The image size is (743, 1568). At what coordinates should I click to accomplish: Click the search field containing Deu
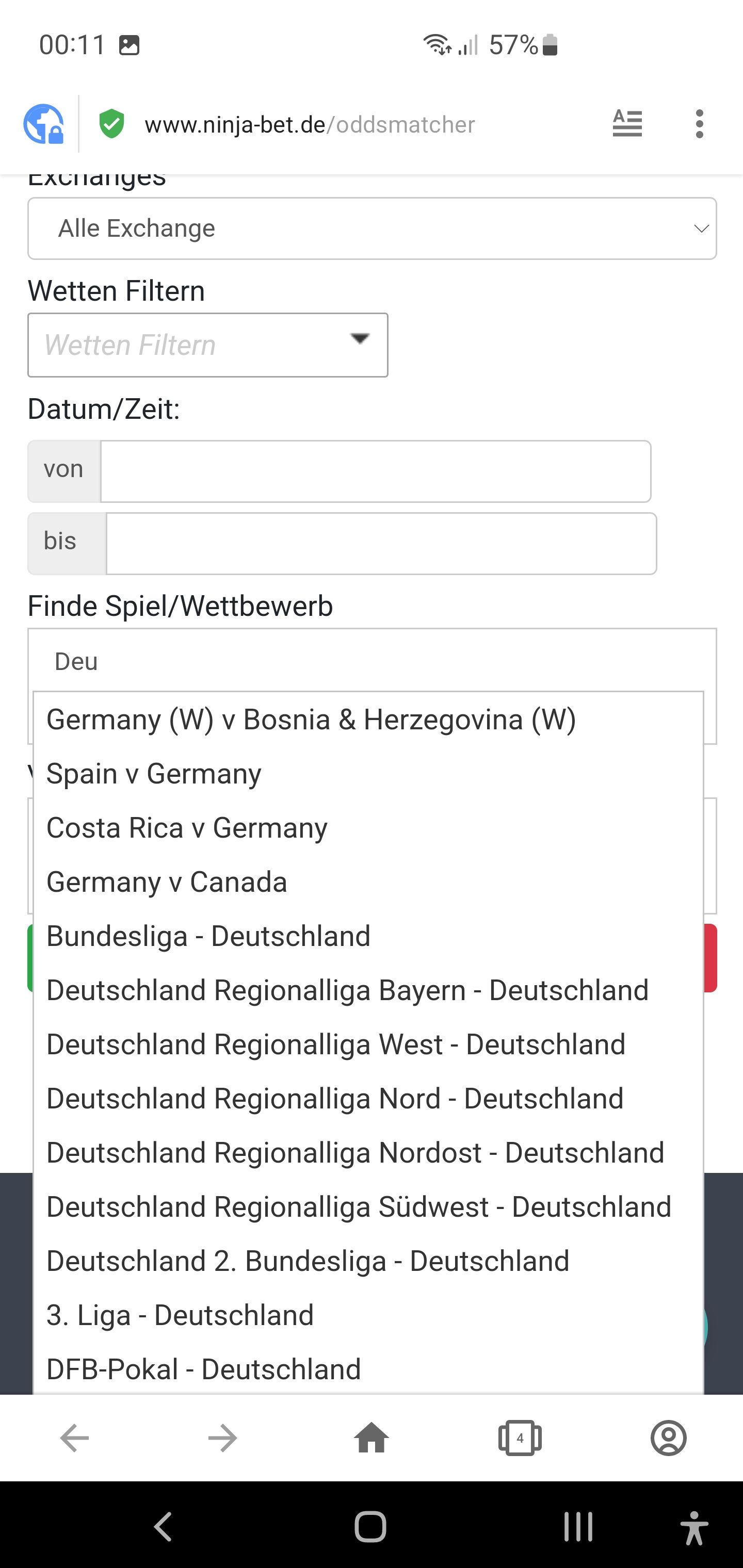tap(372, 661)
